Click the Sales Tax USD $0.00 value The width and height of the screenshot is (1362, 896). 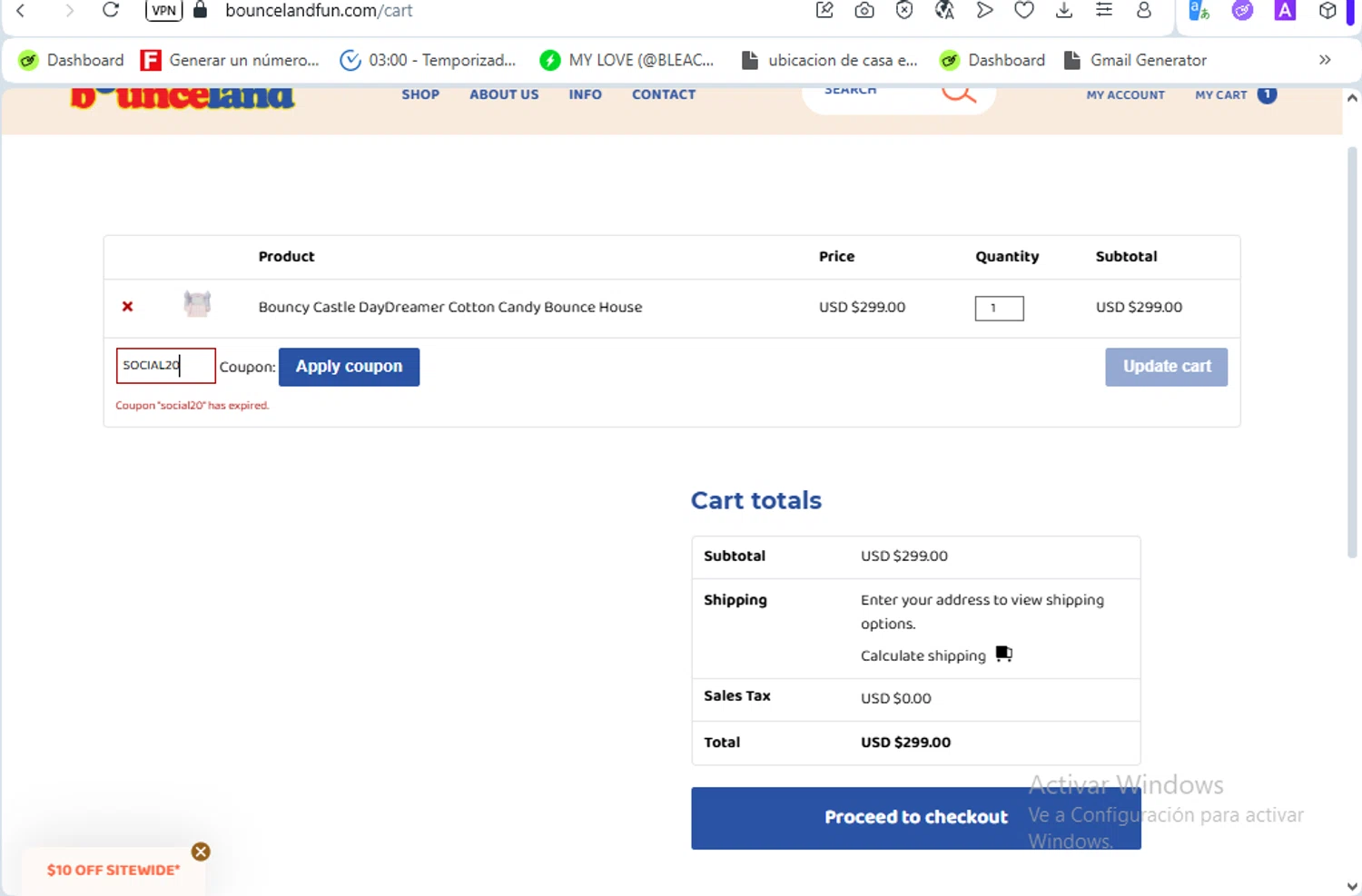(895, 698)
